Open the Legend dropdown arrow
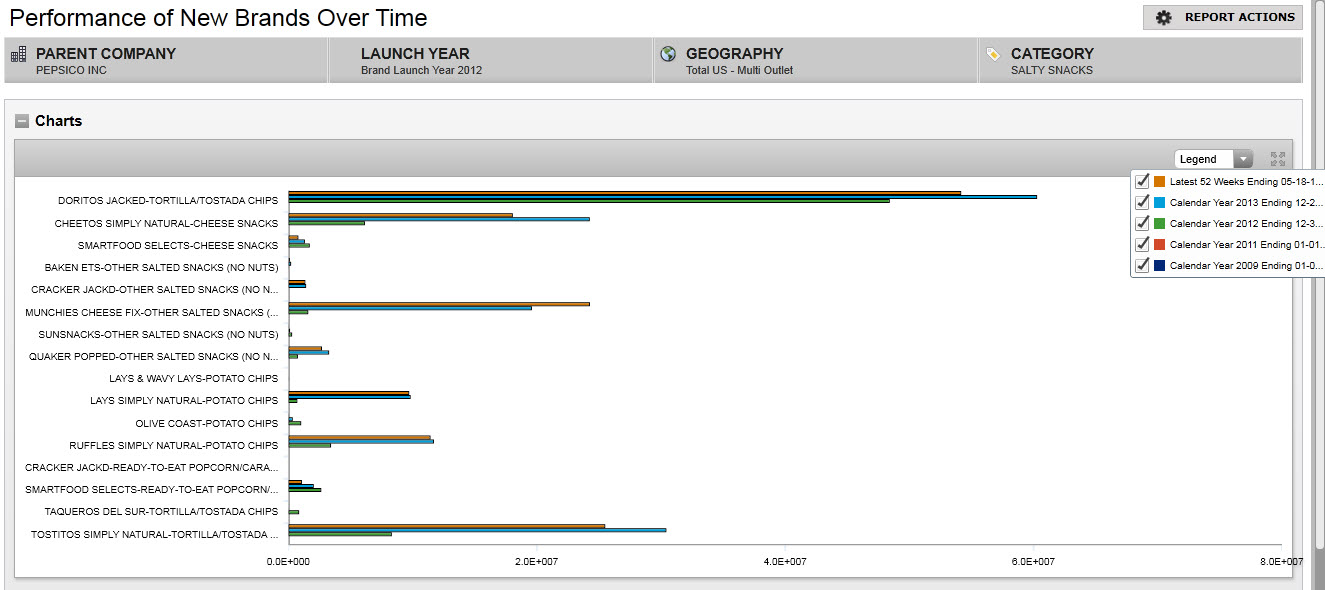 click(x=1243, y=159)
